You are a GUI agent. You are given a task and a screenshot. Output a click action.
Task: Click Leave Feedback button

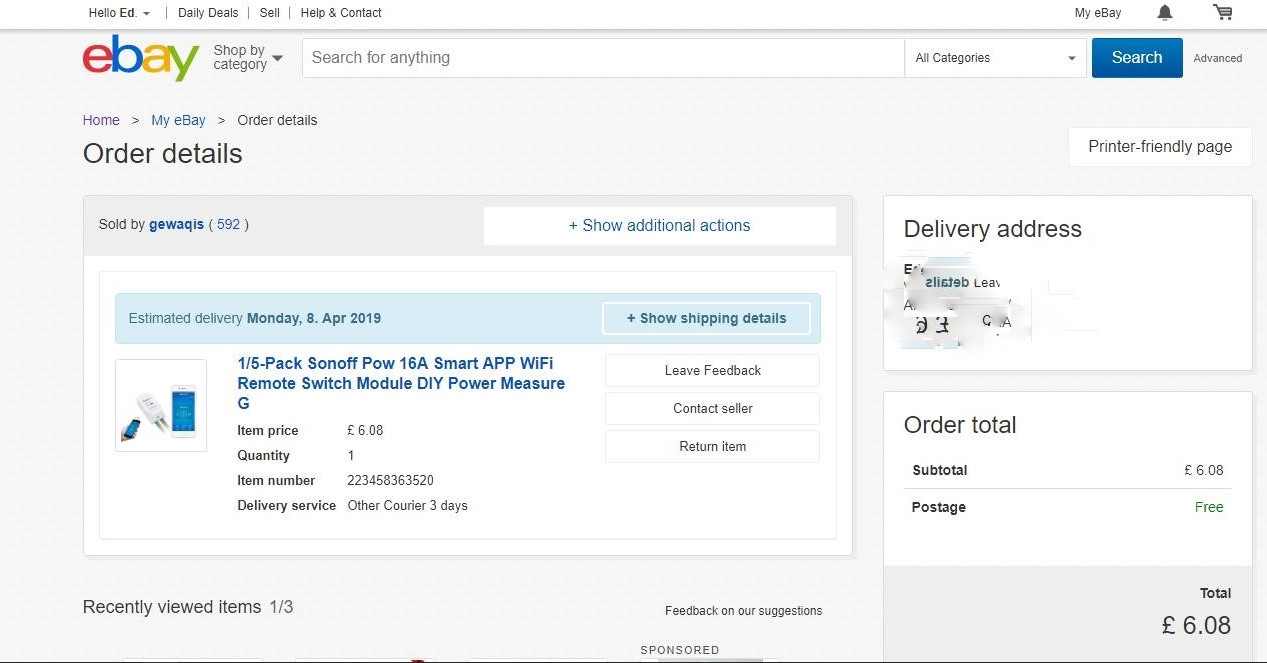click(x=712, y=370)
